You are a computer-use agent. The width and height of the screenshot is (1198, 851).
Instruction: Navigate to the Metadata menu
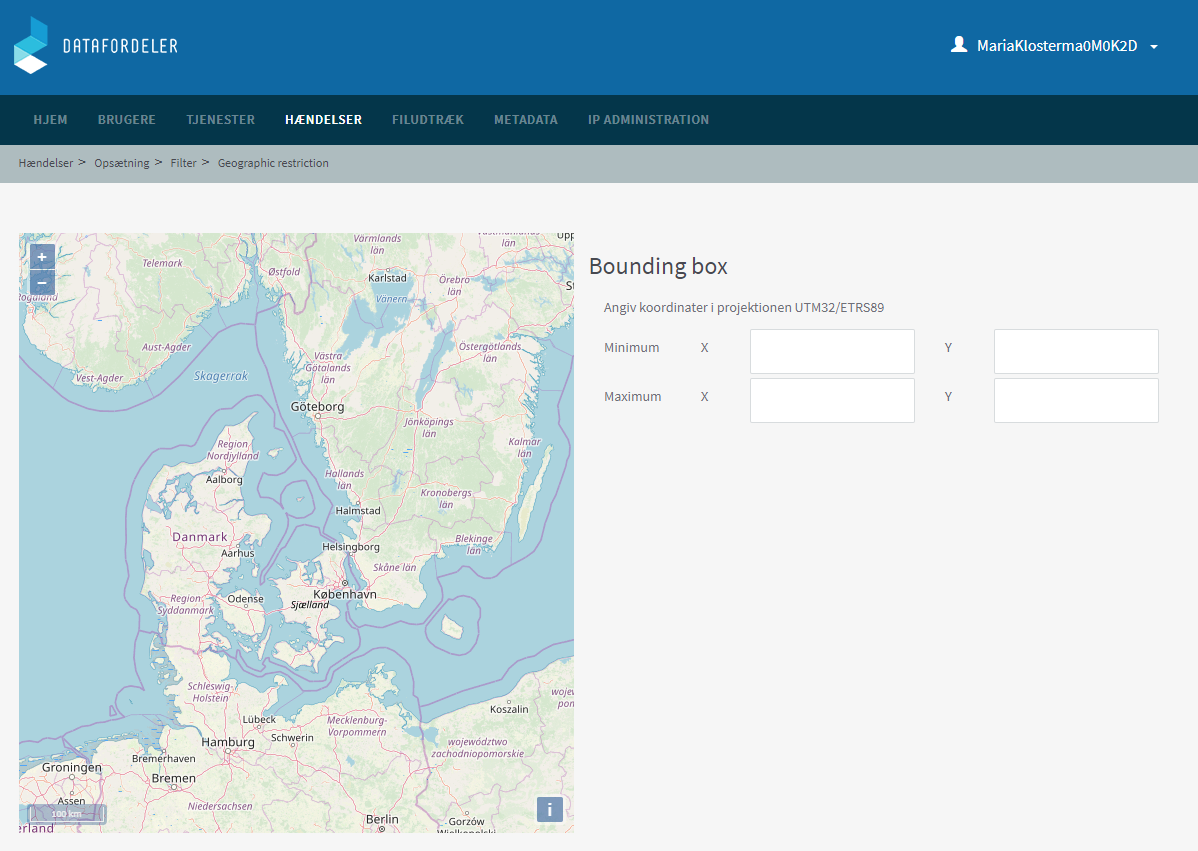pos(526,120)
